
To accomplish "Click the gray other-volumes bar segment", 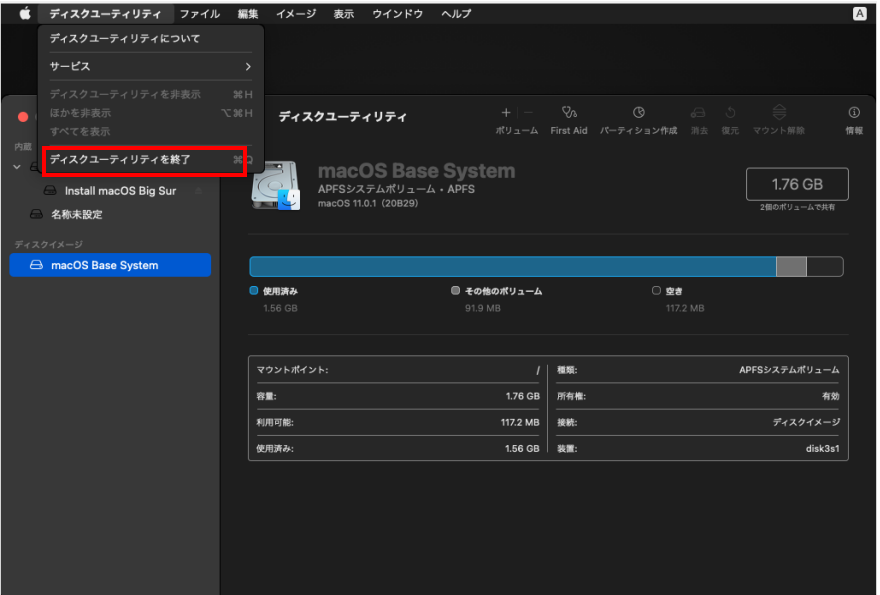I will [x=791, y=267].
